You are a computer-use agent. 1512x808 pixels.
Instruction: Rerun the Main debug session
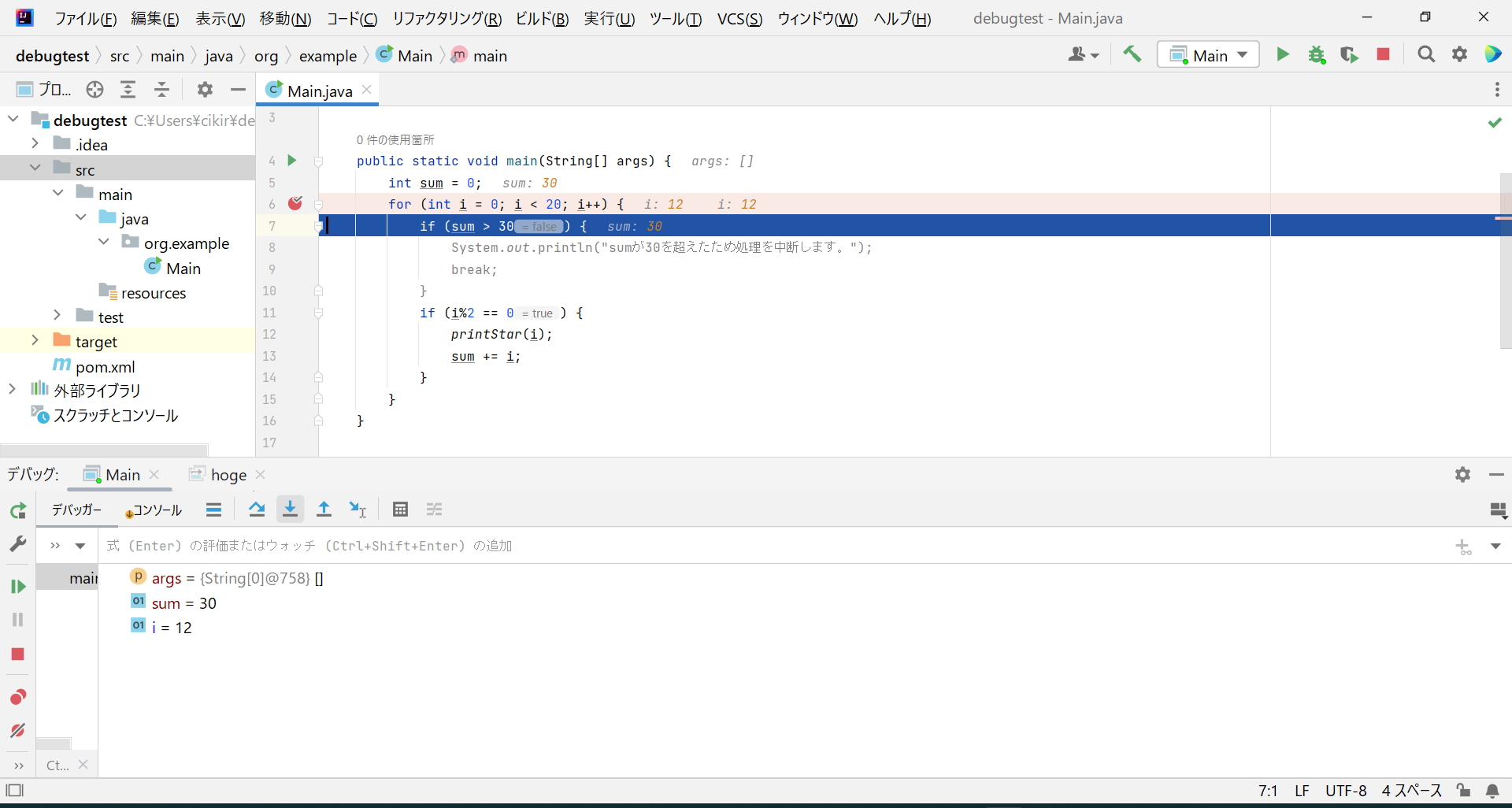coord(17,511)
